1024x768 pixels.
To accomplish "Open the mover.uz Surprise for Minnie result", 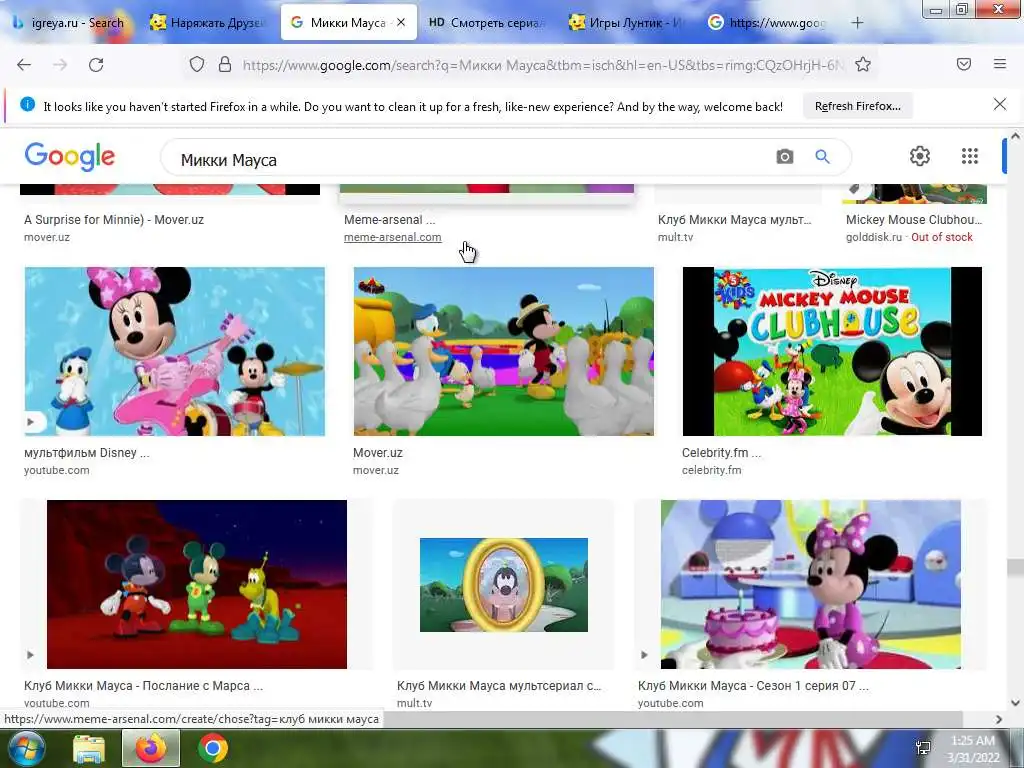I will pyautogui.click(x=114, y=220).
